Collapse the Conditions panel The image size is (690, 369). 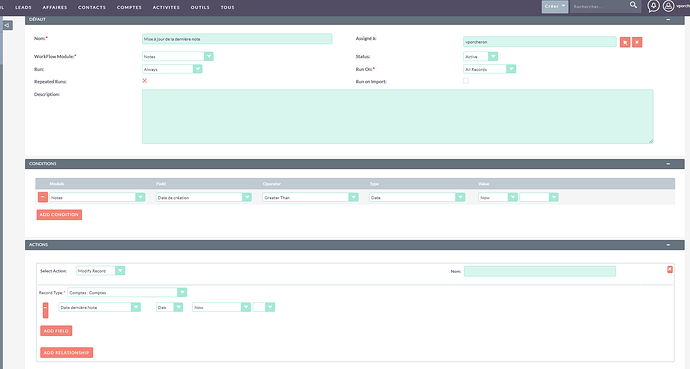pyautogui.click(x=668, y=164)
